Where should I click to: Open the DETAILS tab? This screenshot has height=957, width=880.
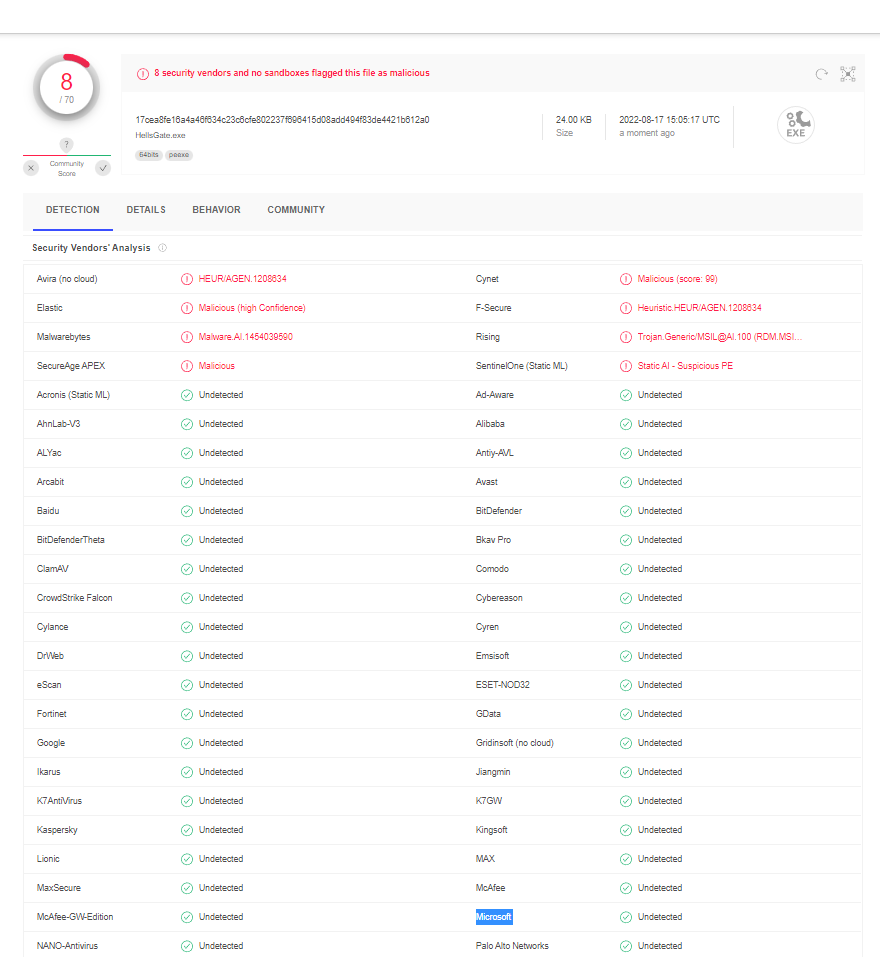pyautogui.click(x=146, y=210)
